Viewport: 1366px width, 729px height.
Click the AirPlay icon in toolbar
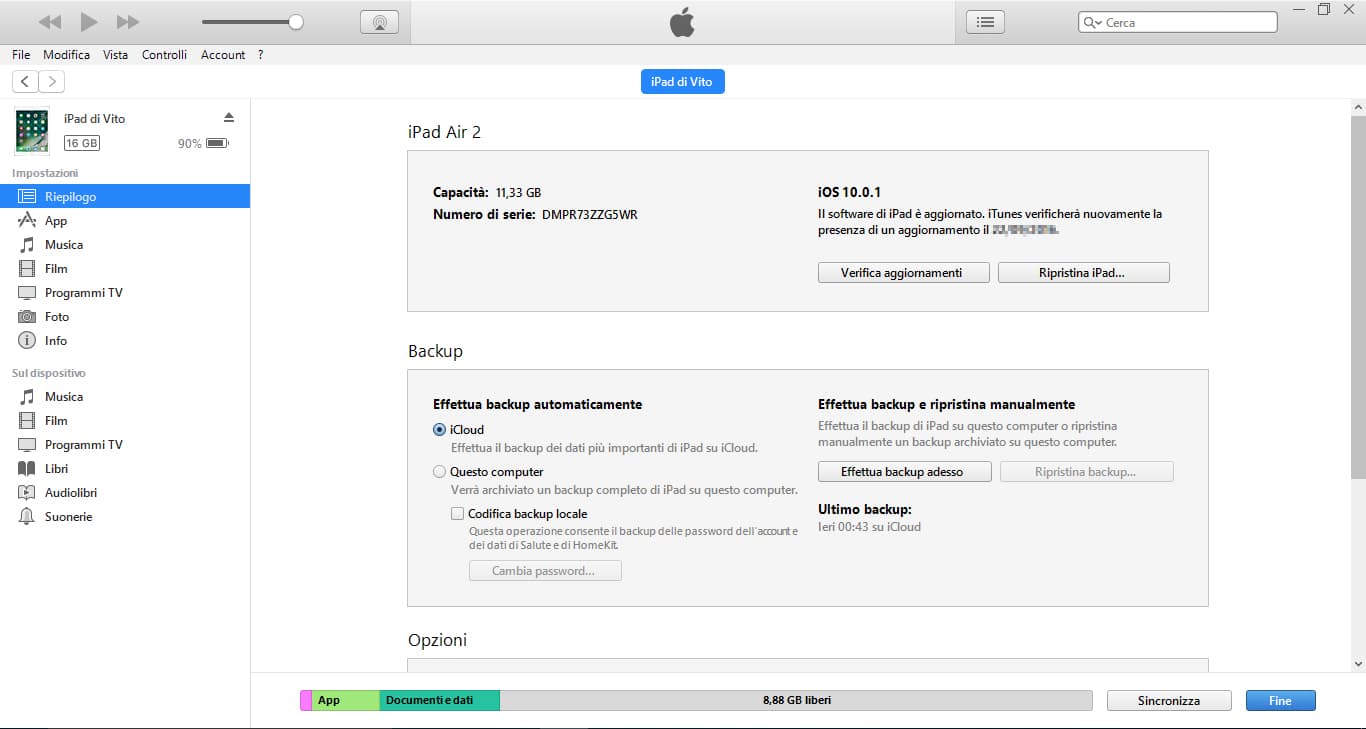click(379, 22)
